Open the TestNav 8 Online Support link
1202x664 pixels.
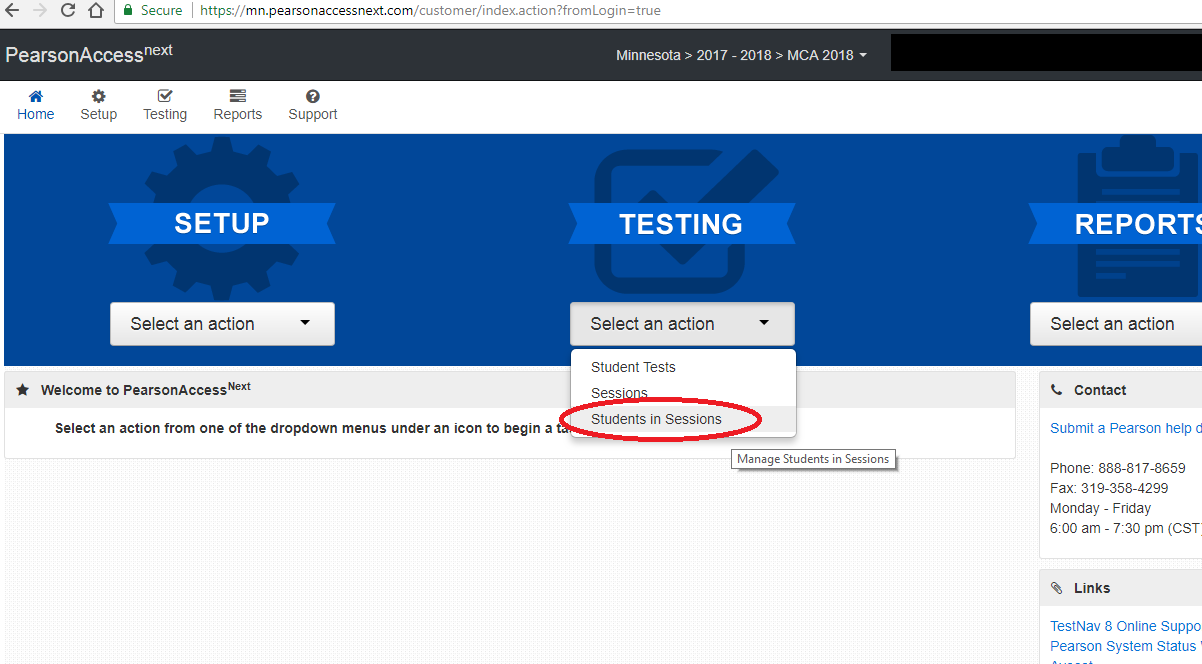coord(1126,626)
